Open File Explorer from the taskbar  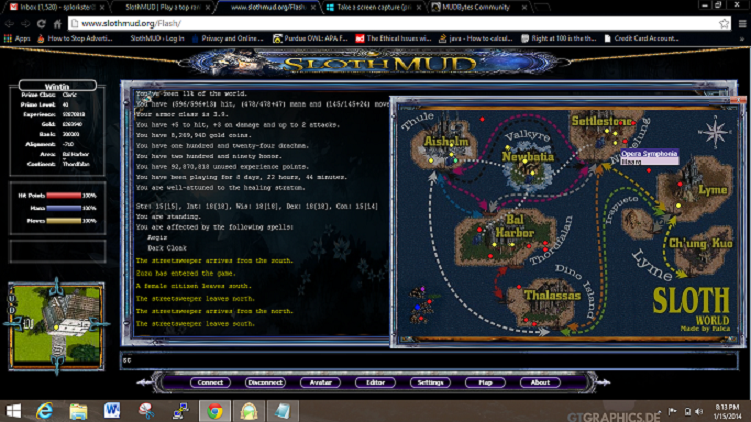click(x=78, y=411)
